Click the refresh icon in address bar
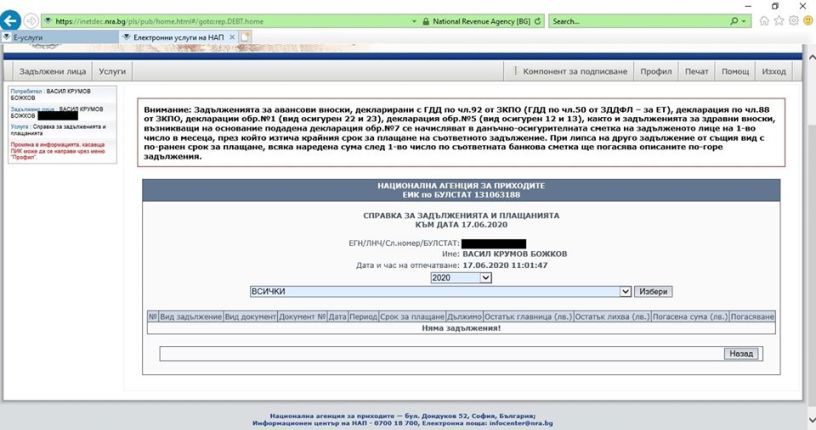 [539, 20]
